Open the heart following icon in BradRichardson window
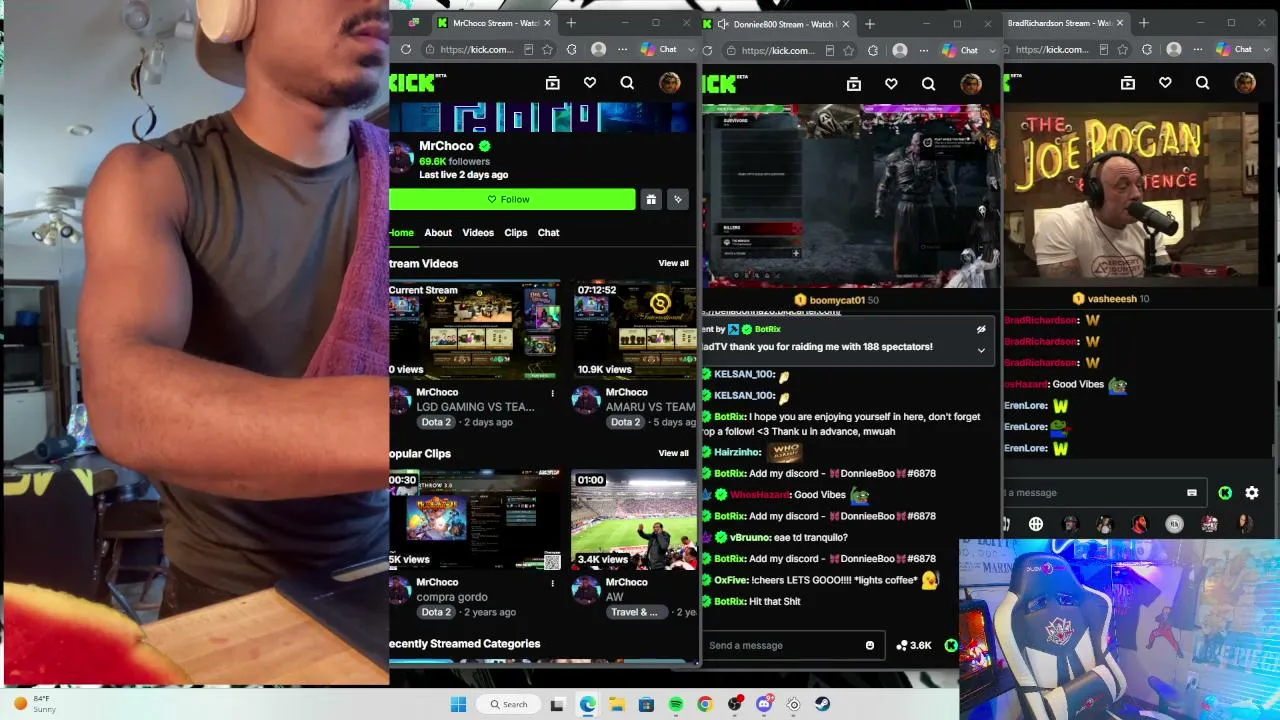This screenshot has height=720, width=1280. (x=1165, y=84)
